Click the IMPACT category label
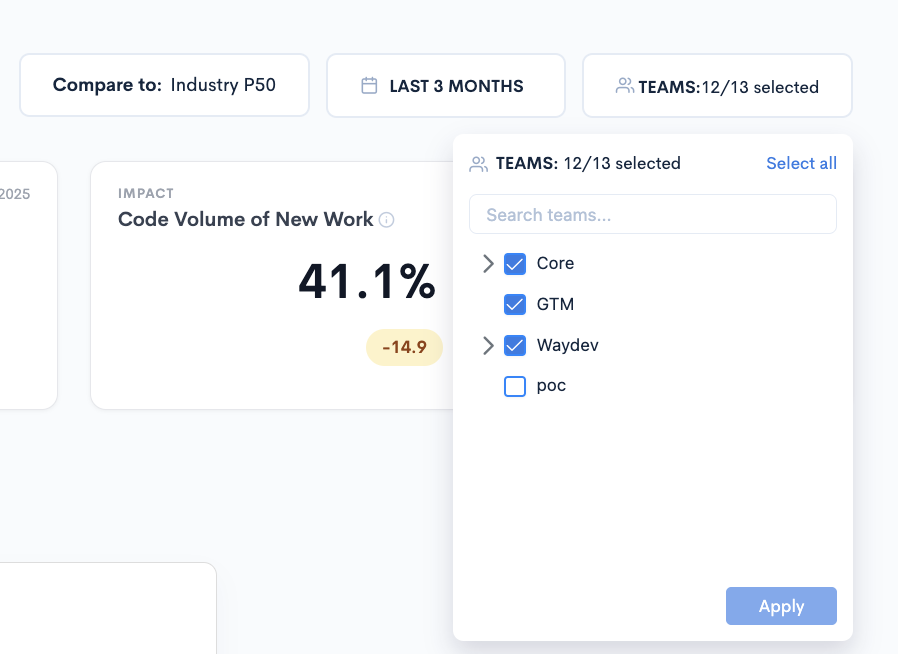Viewport: 898px width, 654px height. point(146,194)
